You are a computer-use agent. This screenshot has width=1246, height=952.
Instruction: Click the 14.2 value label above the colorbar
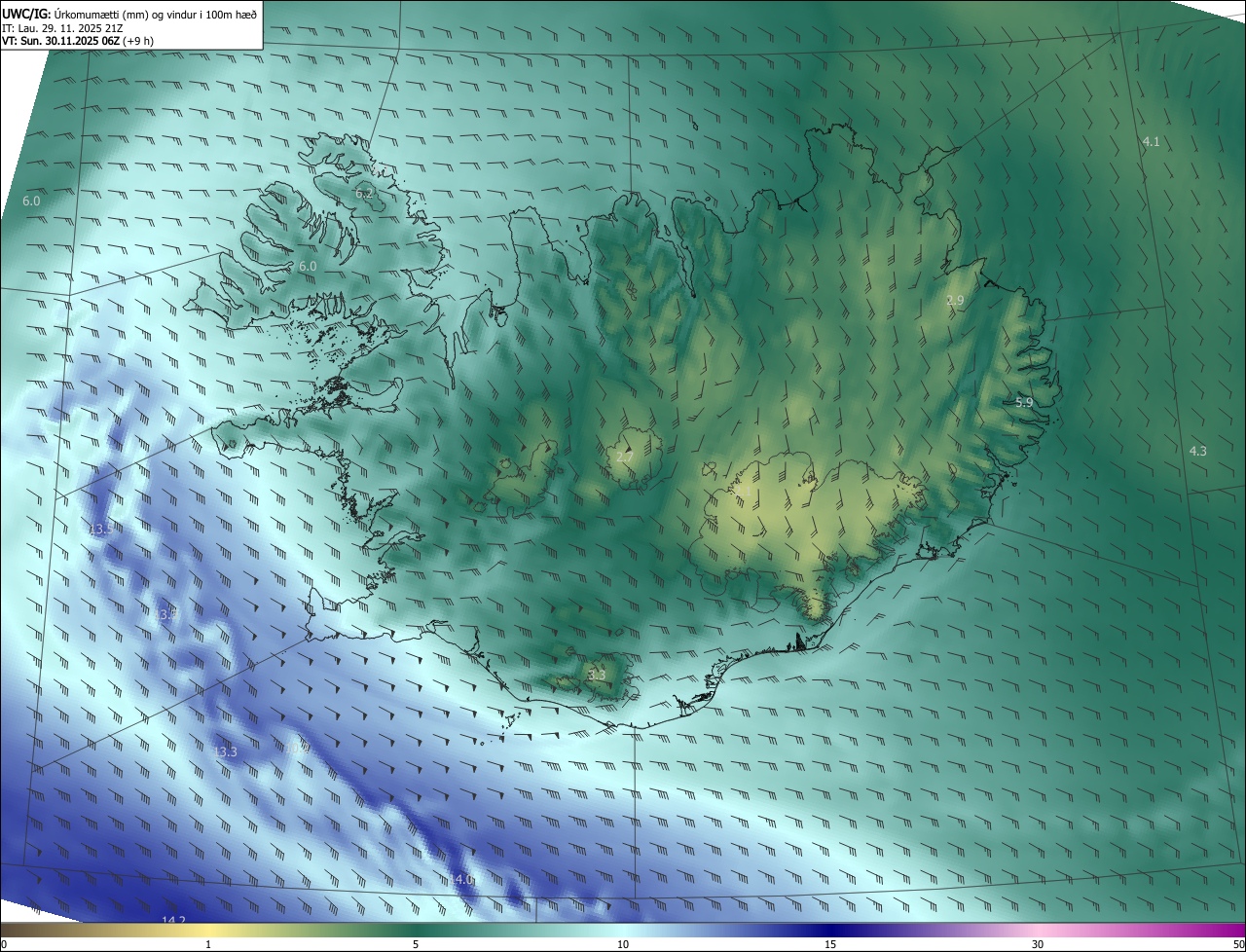click(173, 920)
